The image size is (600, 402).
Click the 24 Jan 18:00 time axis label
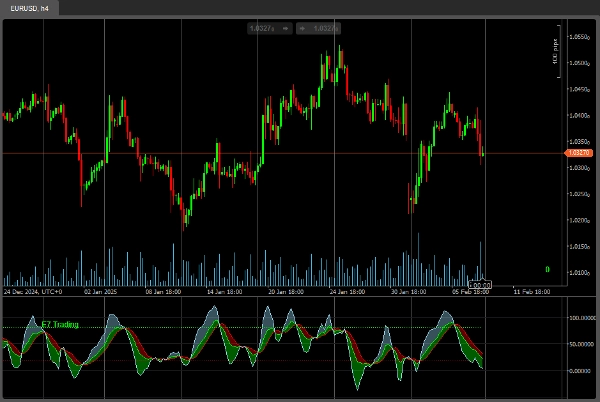(347, 291)
